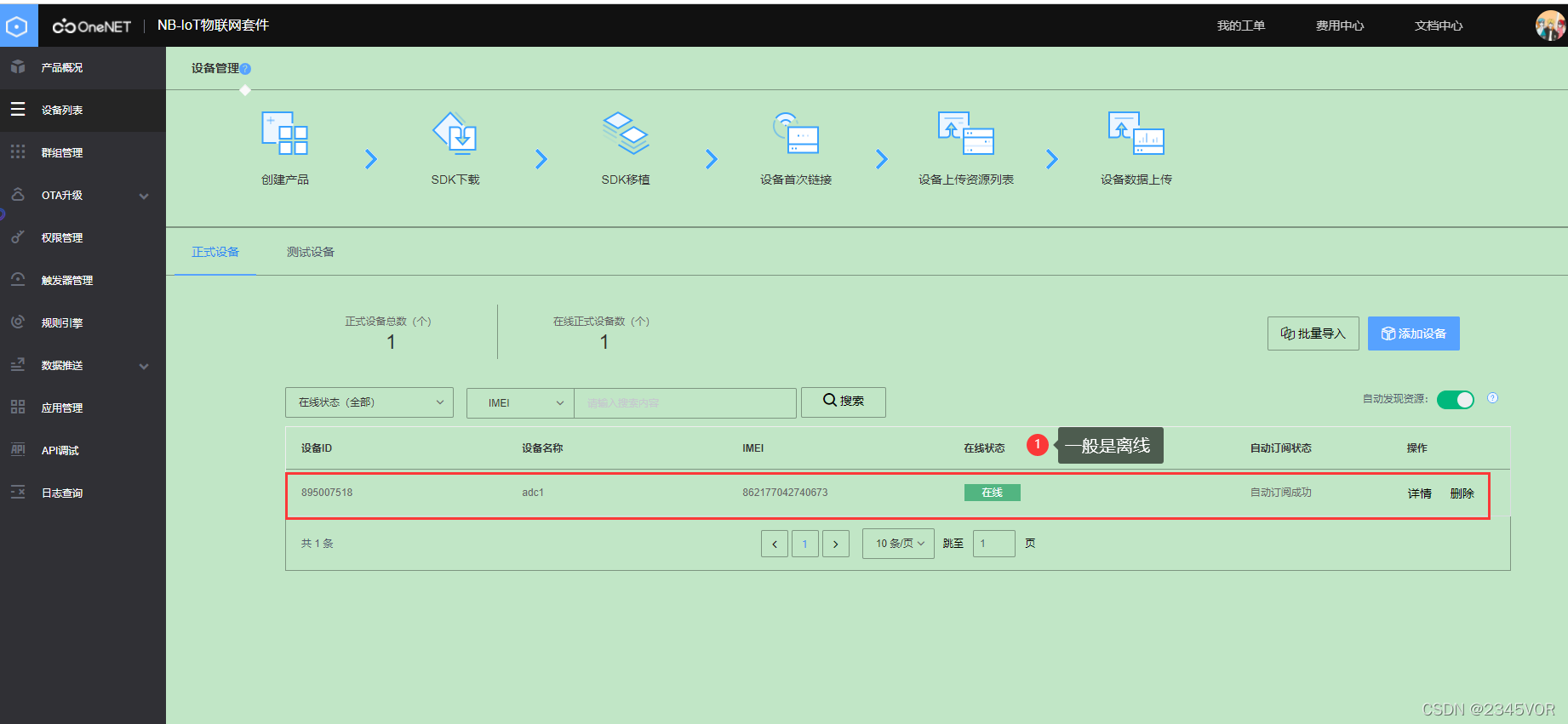Open 文档中心 in the top bar
This screenshot has width=1568, height=724.
tap(1439, 26)
